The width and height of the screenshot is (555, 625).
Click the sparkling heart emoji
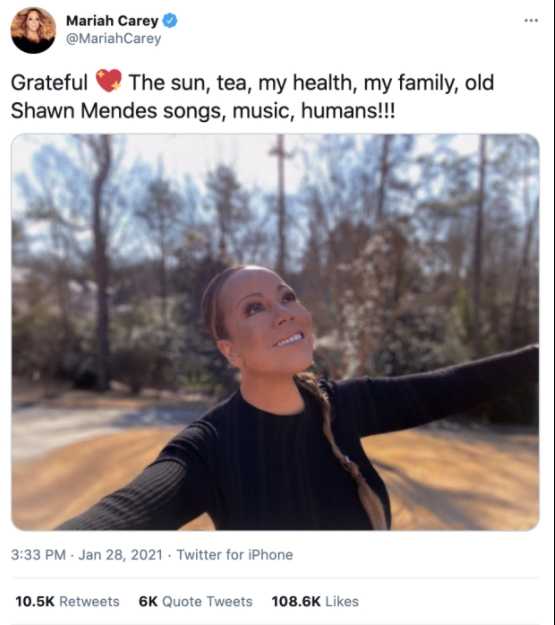108,81
